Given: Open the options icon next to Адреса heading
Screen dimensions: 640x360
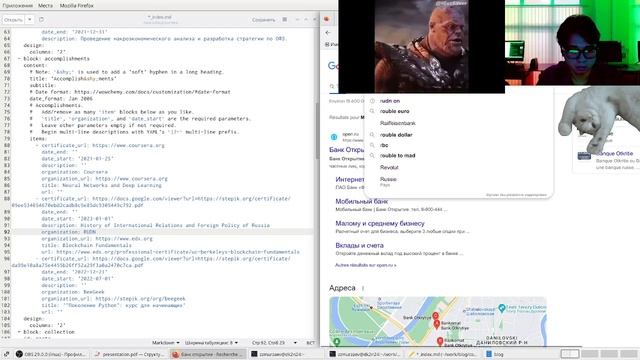Looking at the screenshot, I should coord(363,288).
